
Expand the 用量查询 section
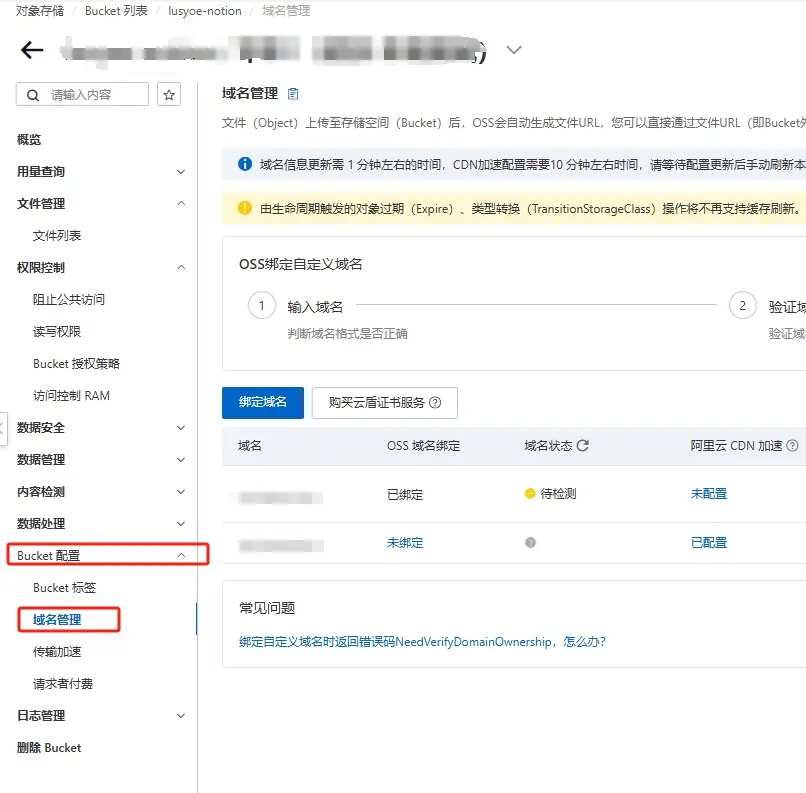coord(181,172)
